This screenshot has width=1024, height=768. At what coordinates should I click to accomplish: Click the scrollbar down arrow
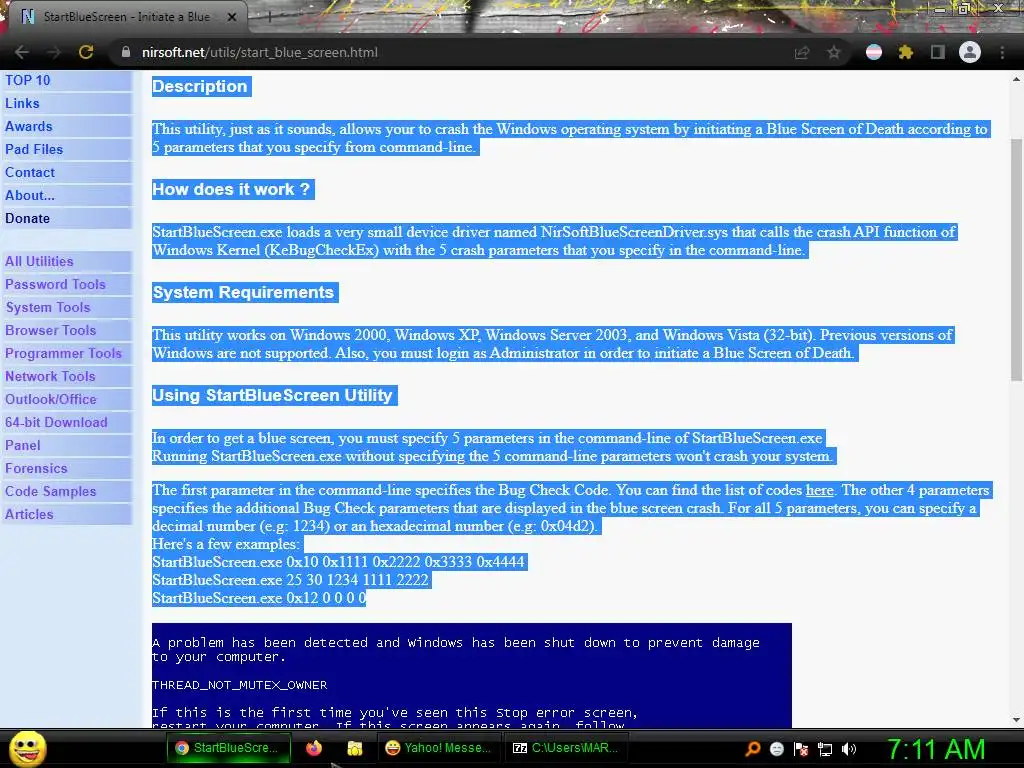[x=1016, y=720]
